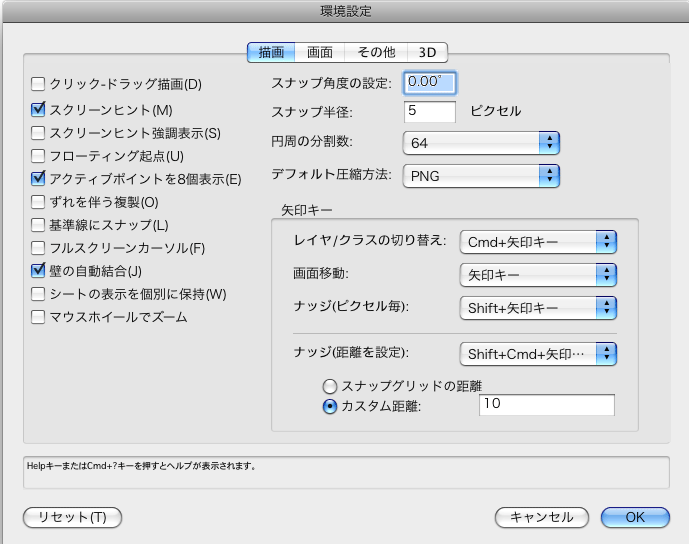Click リセット(T) button
This screenshot has height=544, width=689.
[x=72, y=517]
